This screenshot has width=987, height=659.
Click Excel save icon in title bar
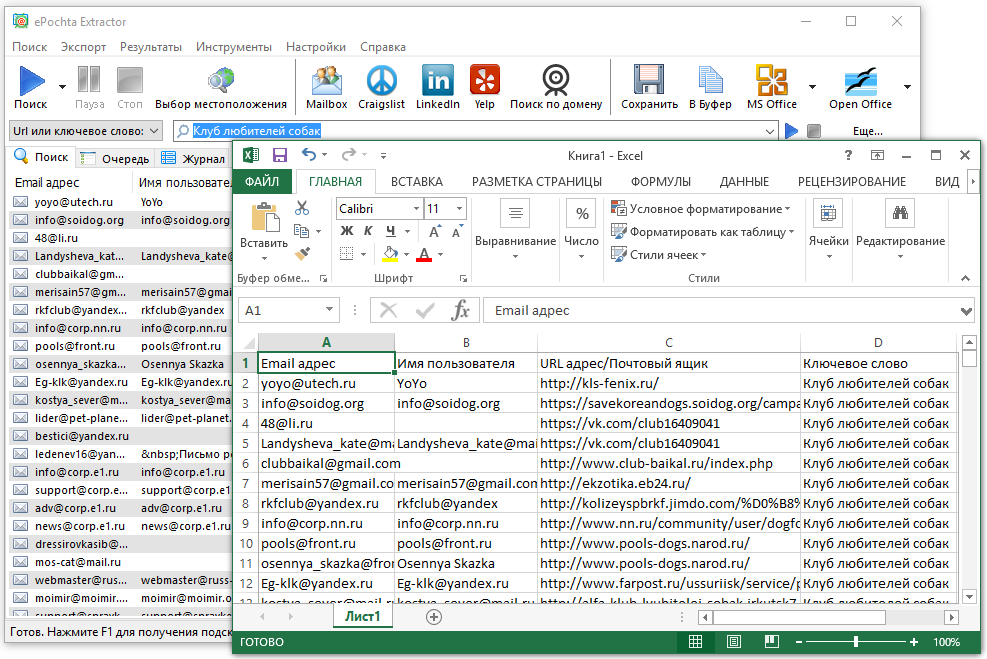tap(279, 155)
